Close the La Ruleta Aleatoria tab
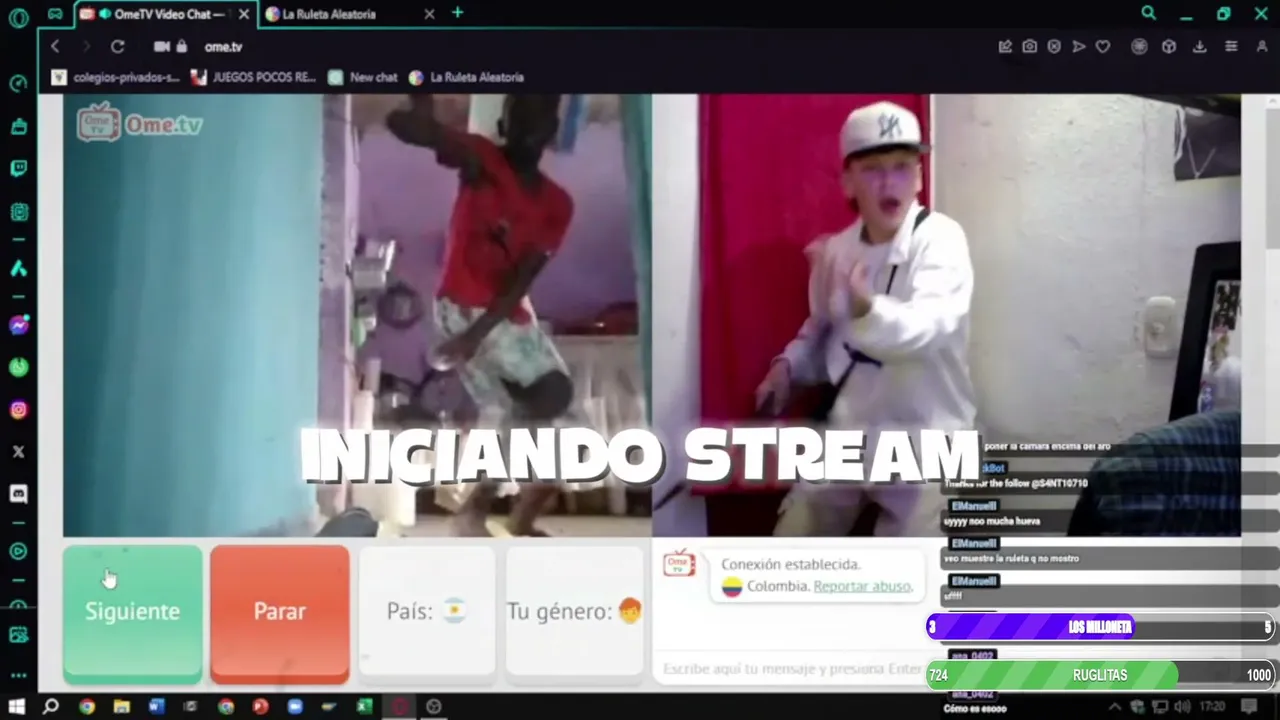The image size is (1280, 720). [429, 14]
